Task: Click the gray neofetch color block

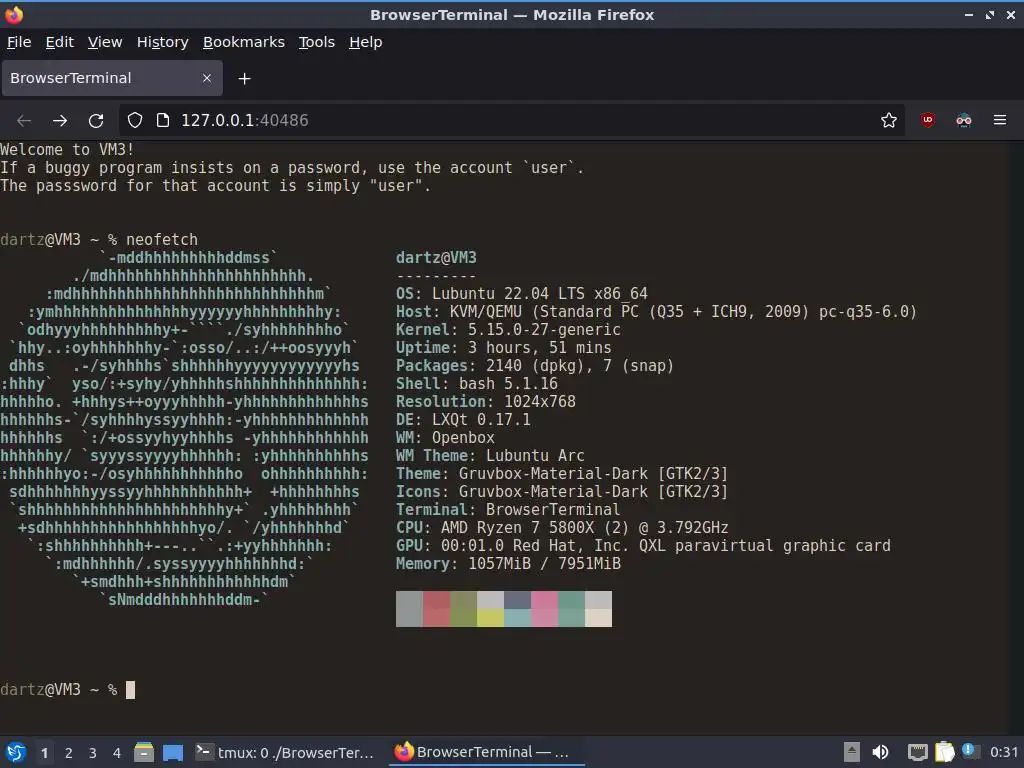Action: tap(409, 609)
